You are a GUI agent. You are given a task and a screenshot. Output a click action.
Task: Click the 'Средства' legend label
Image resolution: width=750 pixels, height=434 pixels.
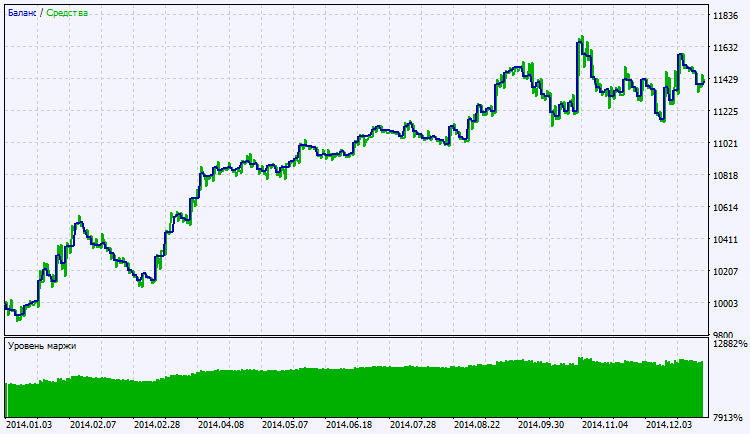pos(67,13)
